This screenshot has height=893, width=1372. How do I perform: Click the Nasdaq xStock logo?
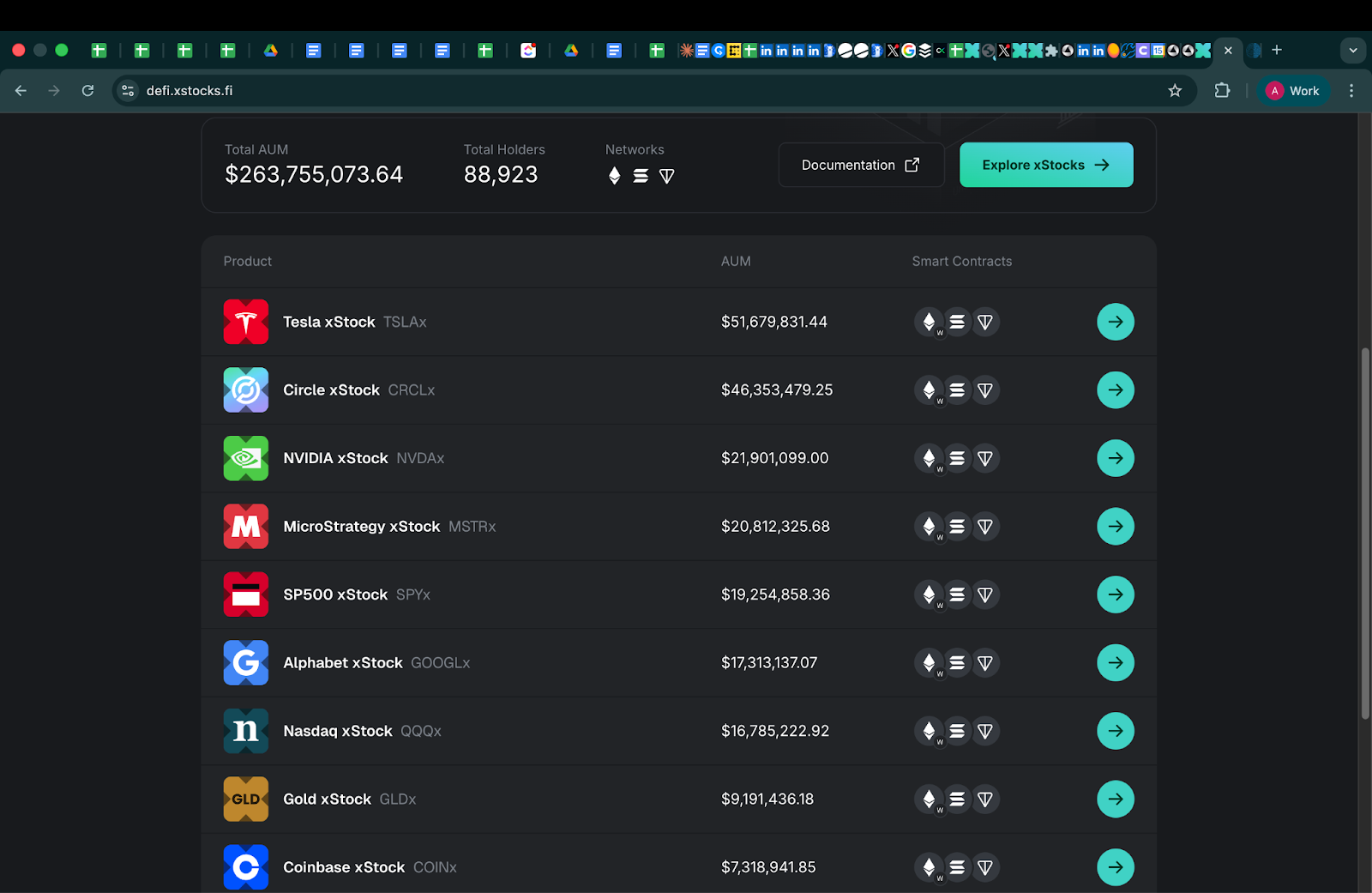pyautogui.click(x=246, y=731)
